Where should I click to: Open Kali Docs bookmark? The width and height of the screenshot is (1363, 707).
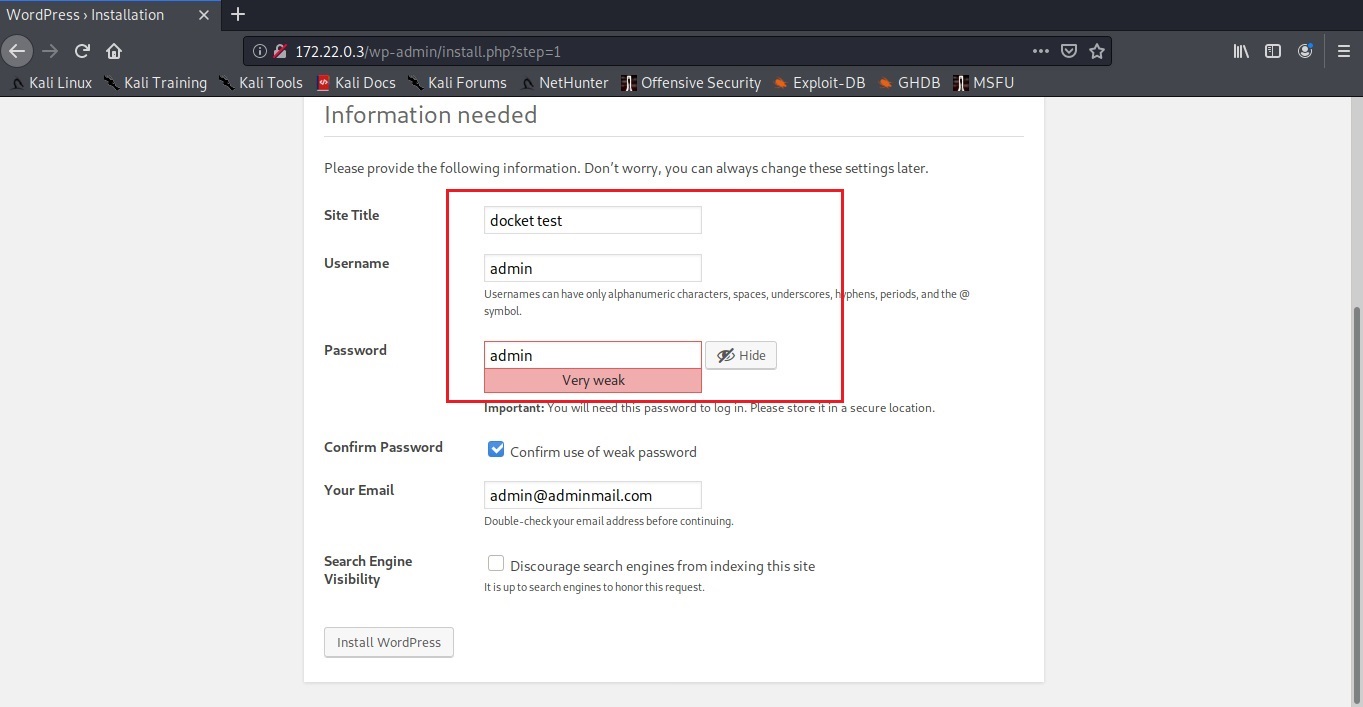click(356, 83)
